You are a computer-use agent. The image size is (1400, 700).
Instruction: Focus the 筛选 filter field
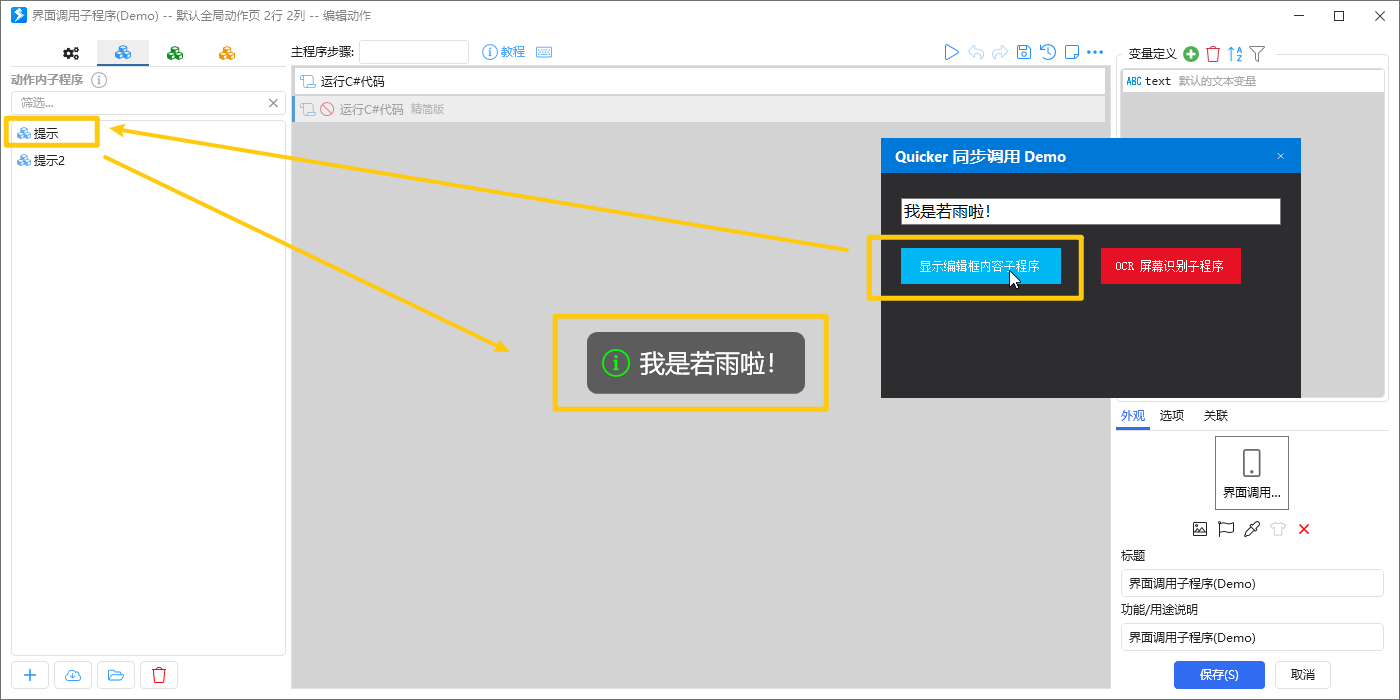139,103
